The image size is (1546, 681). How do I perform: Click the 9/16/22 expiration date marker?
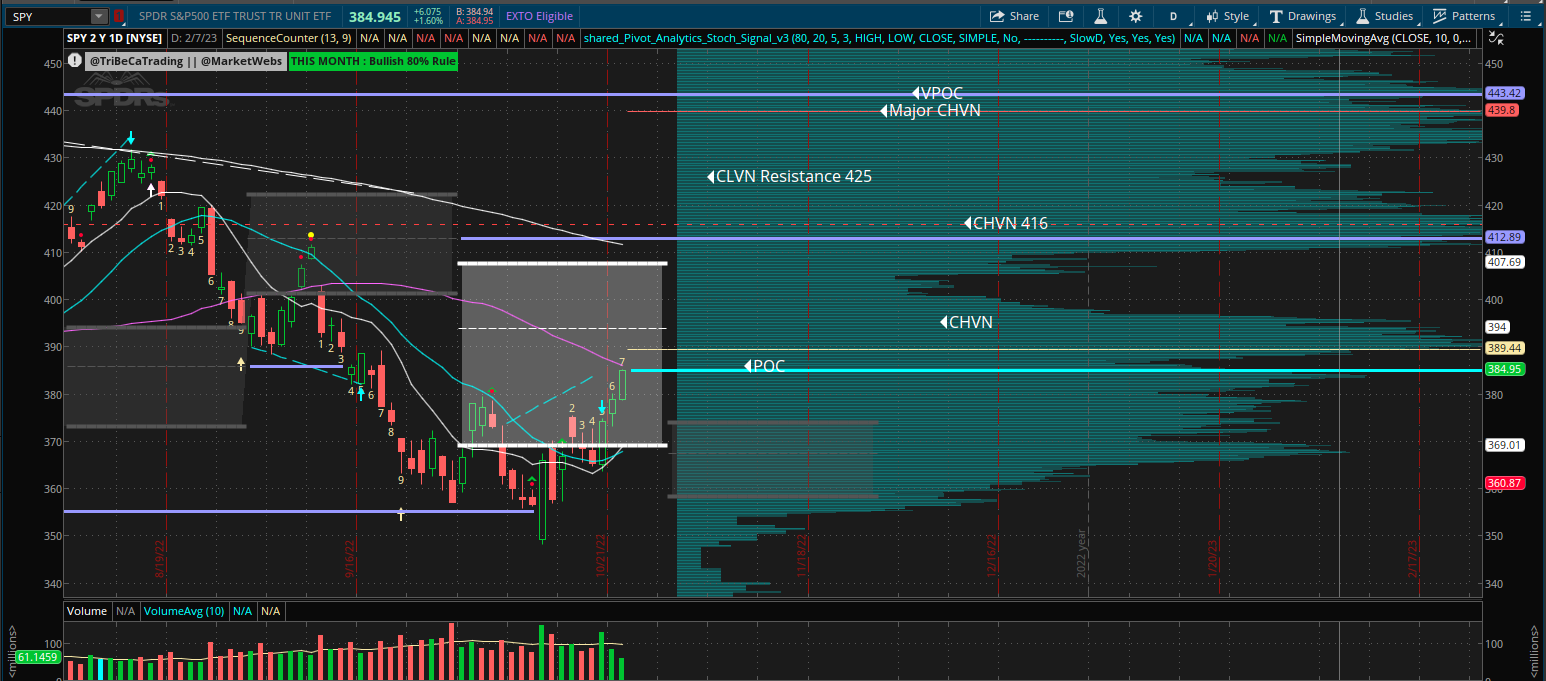click(349, 561)
